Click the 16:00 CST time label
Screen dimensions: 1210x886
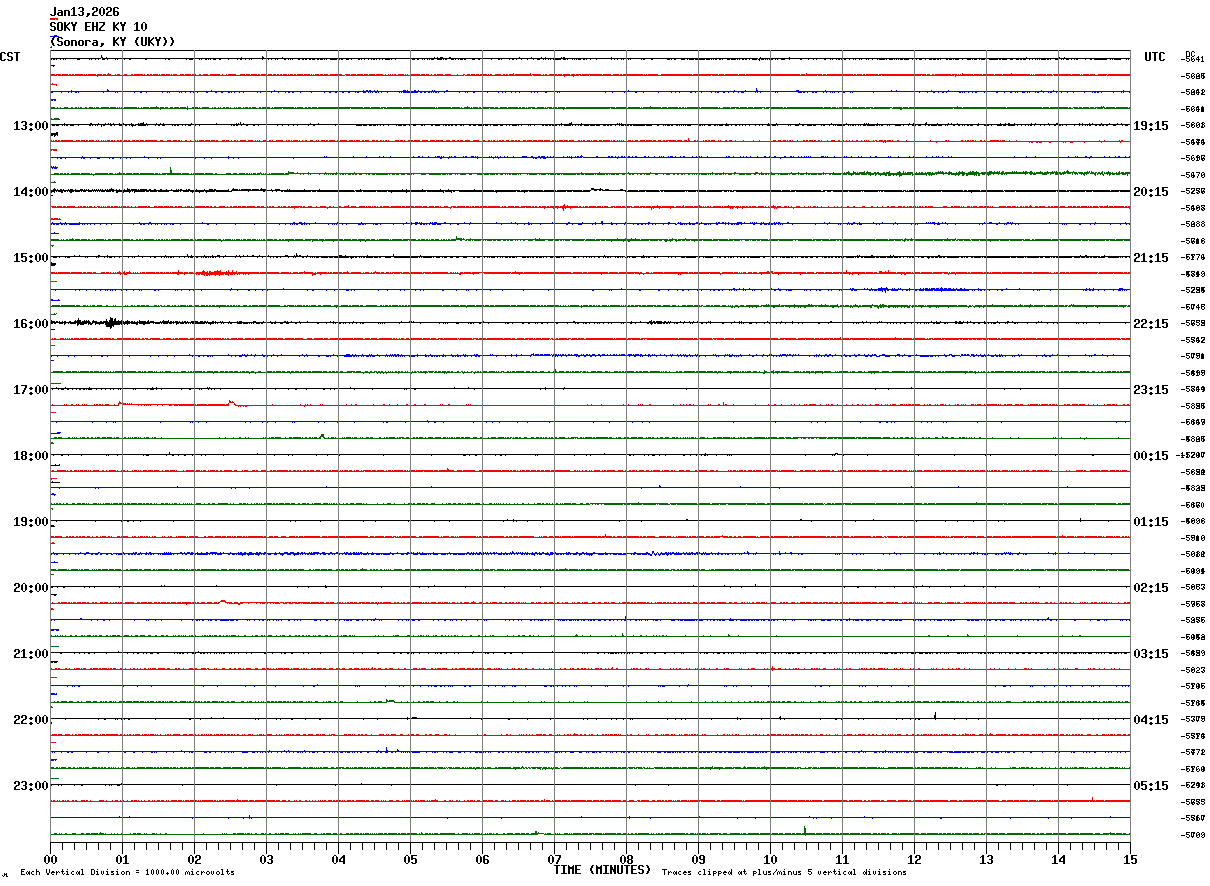pos(30,324)
